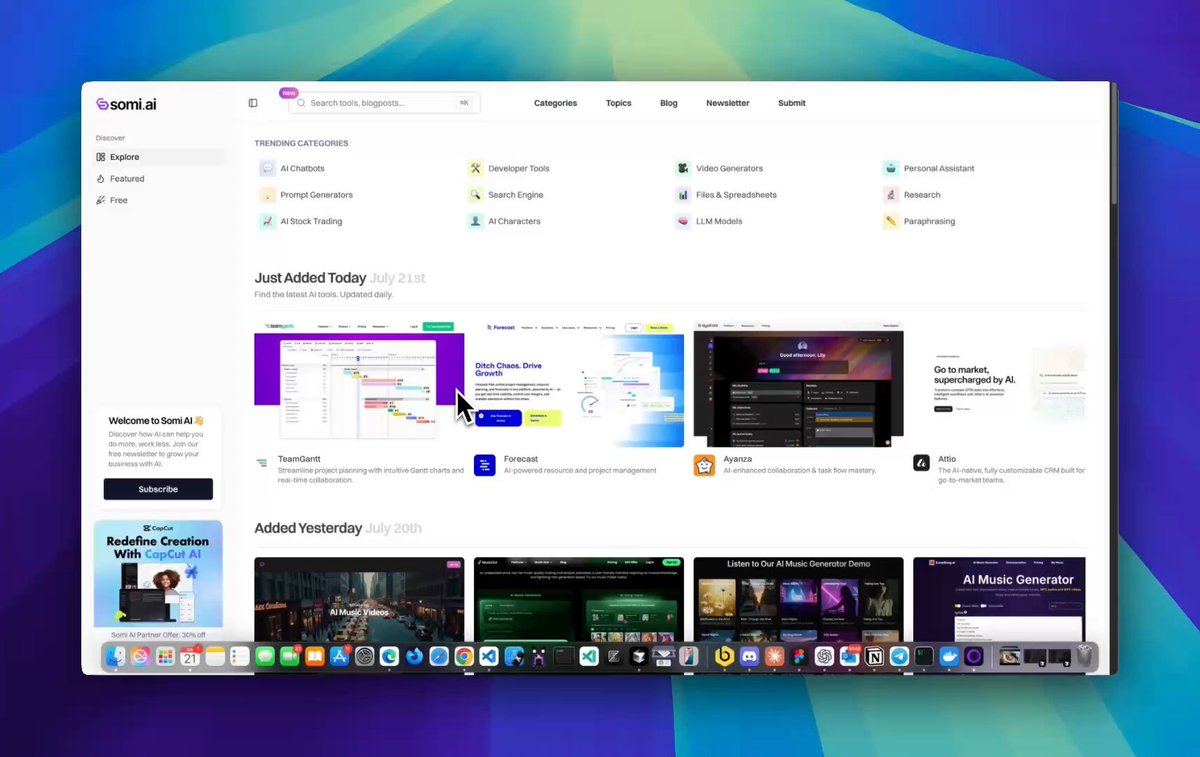1200x757 pixels.
Task: Go to the Blog page
Action: click(669, 103)
